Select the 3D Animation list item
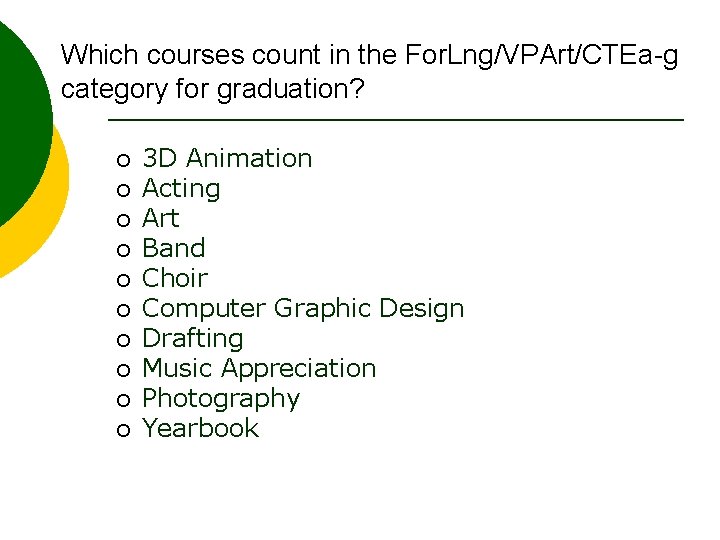Screen dimensions: 720x540 pyautogui.click(x=227, y=158)
